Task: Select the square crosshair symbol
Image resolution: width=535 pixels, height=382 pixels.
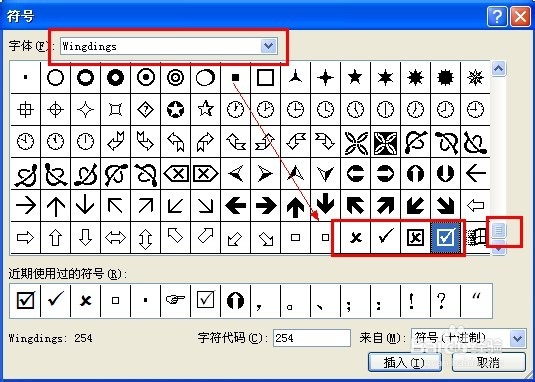Action: click(x=26, y=110)
